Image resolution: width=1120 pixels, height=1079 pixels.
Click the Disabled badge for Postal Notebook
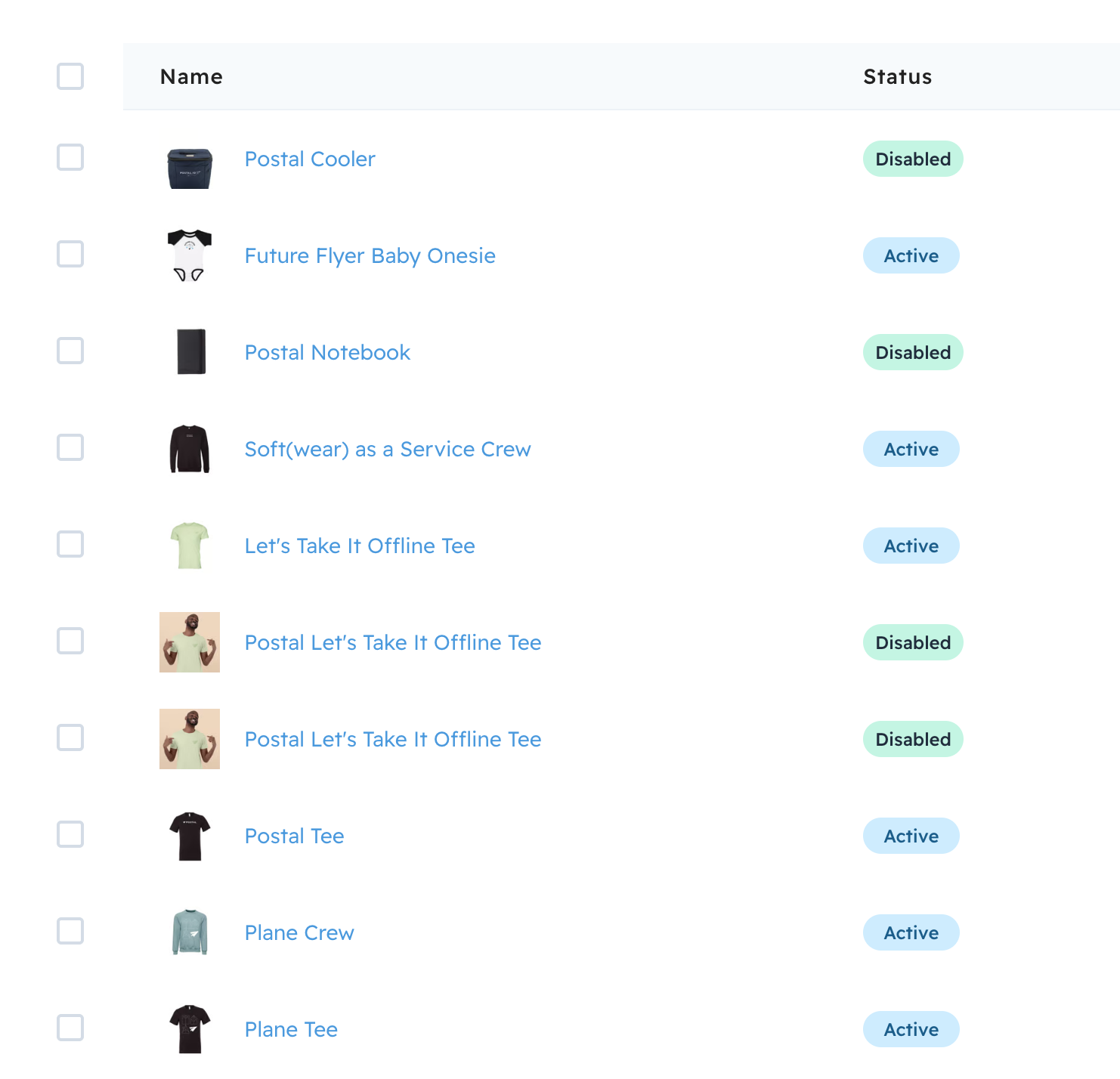click(913, 353)
